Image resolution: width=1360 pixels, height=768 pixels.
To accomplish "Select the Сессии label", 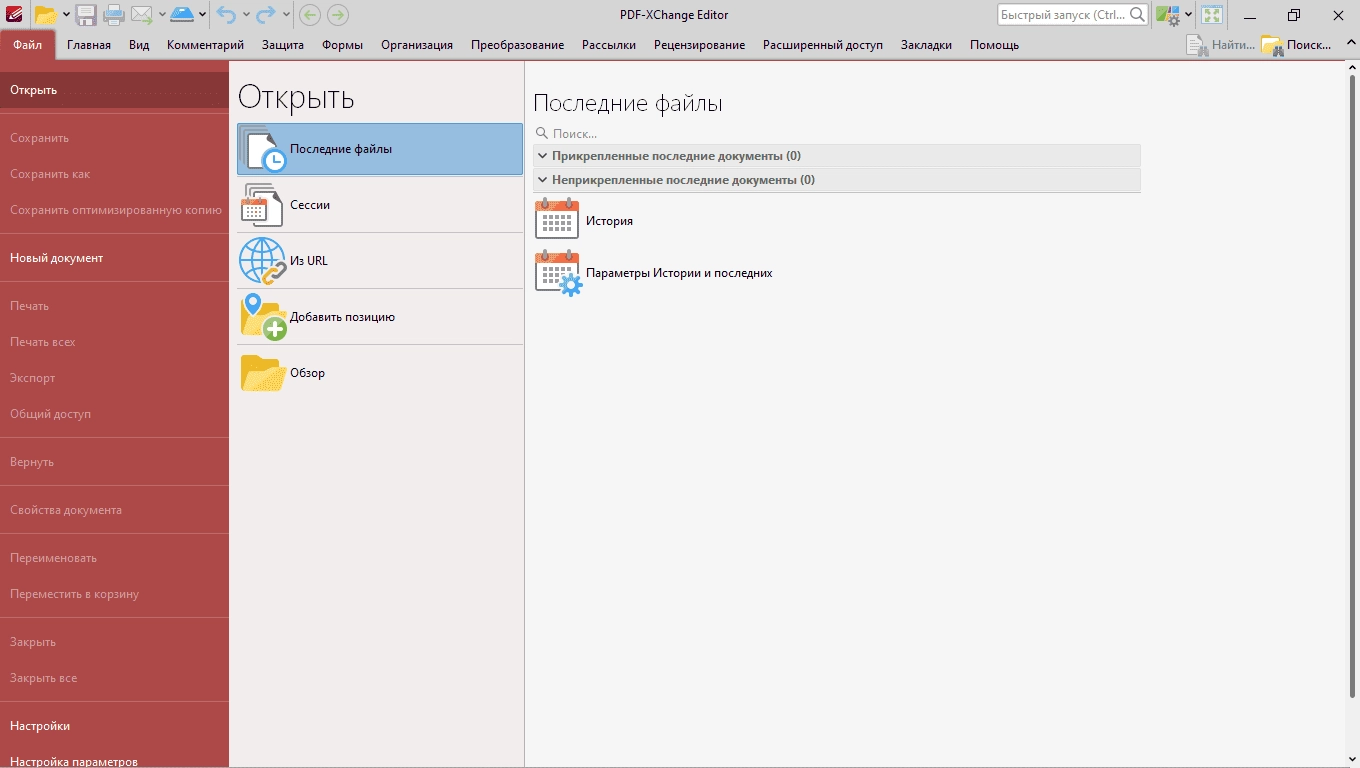I will point(310,205).
